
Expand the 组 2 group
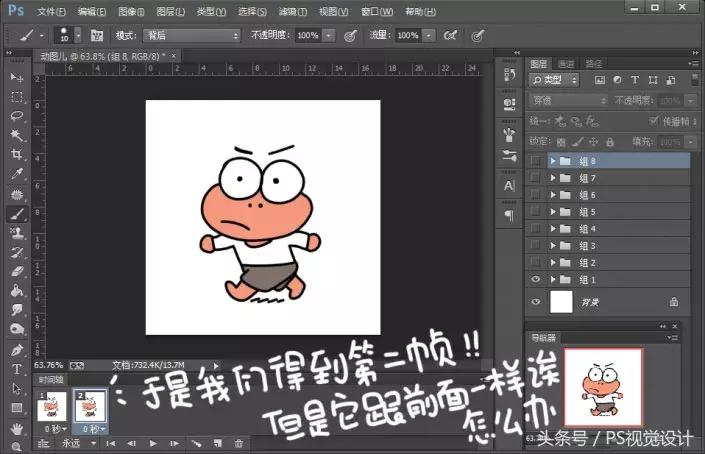pyautogui.click(x=553, y=263)
